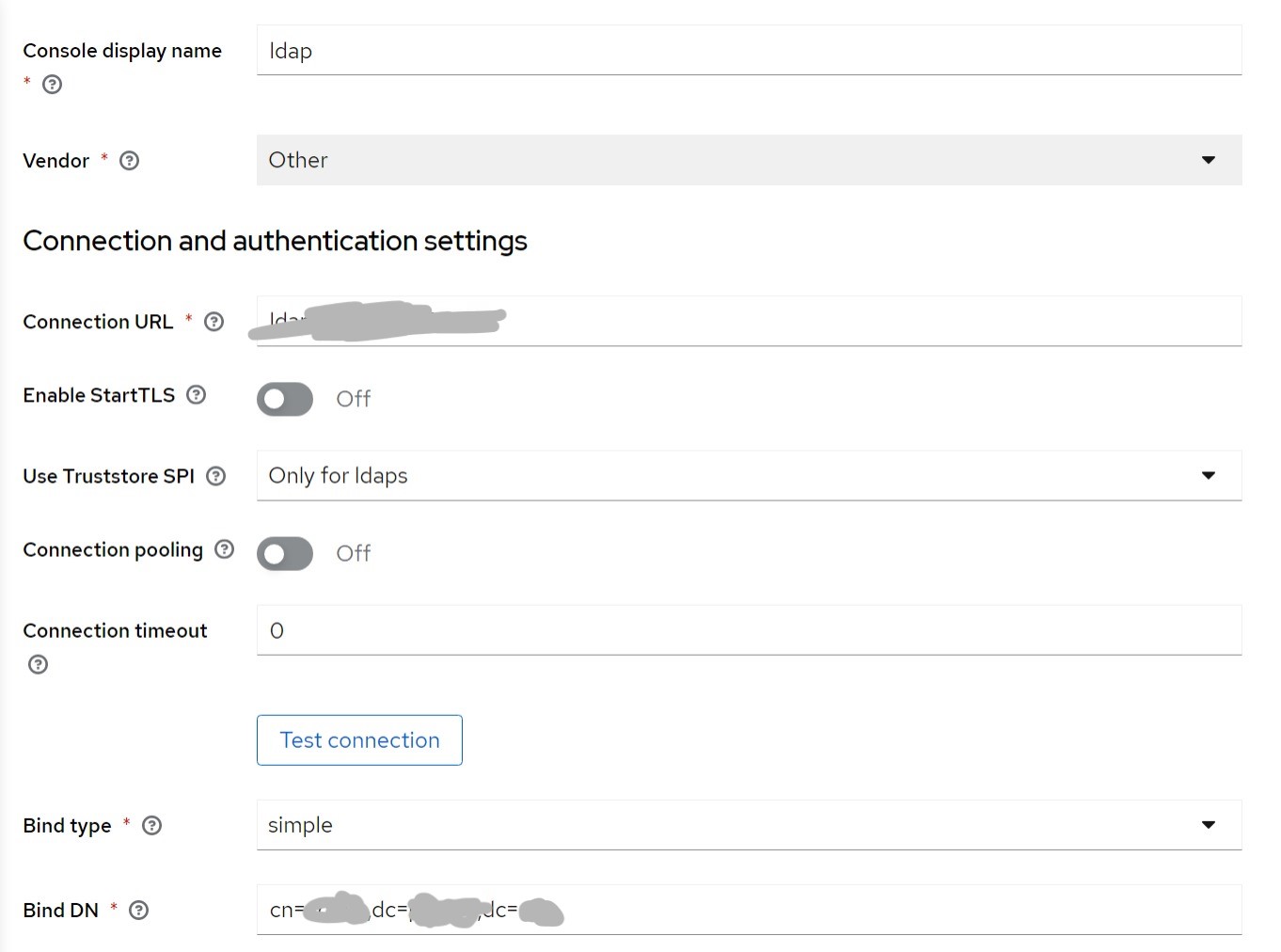Click the Bind type help icon
Image resolution: width=1281 pixels, height=952 pixels.
[x=151, y=826]
